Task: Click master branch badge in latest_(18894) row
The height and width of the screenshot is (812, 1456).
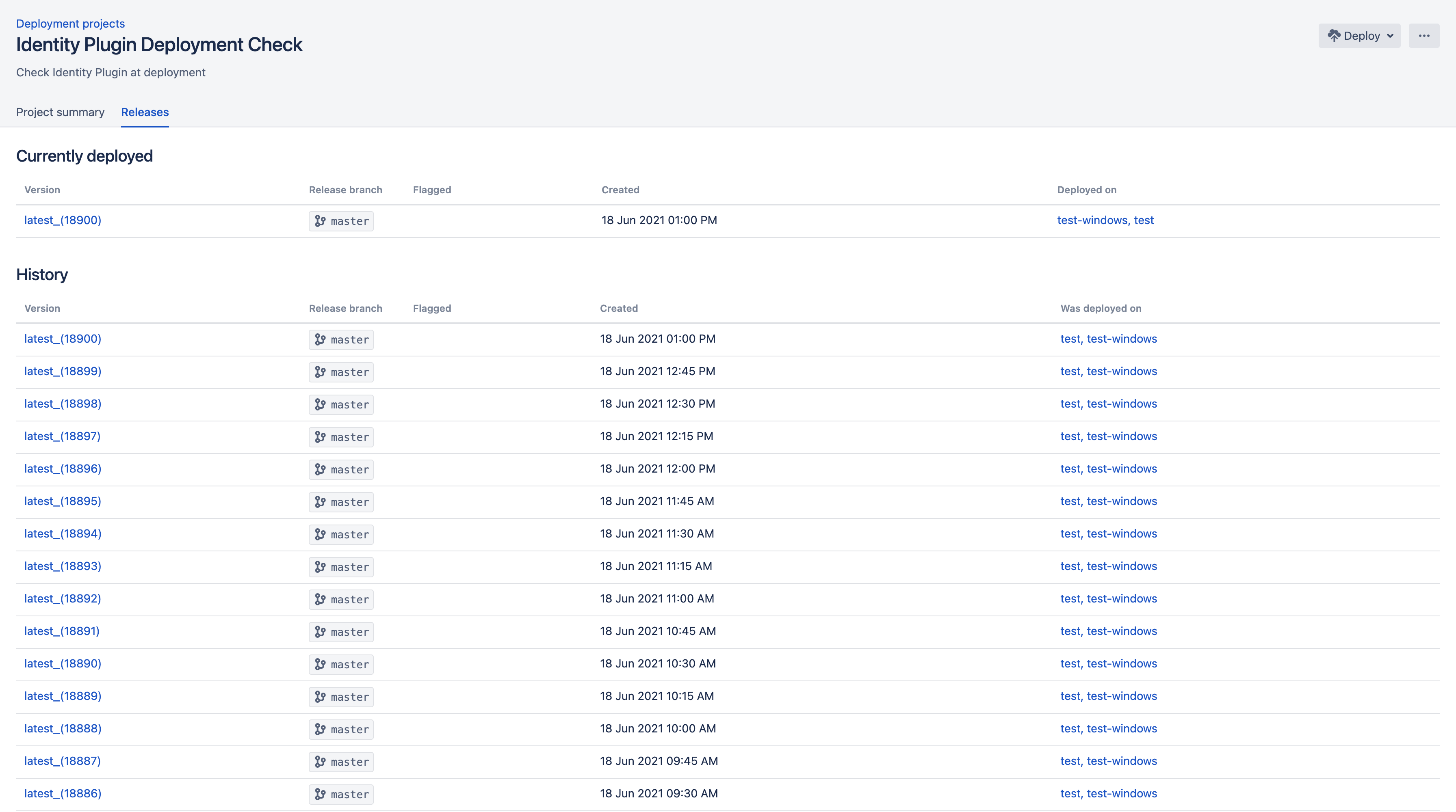Action: 341,535
